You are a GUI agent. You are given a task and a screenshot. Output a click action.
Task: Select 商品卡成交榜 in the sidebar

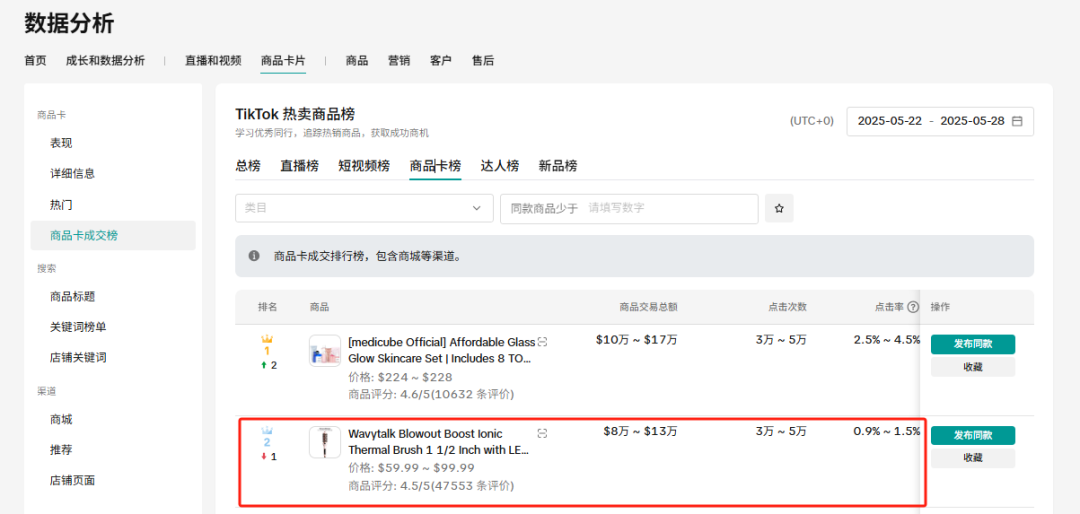113,236
